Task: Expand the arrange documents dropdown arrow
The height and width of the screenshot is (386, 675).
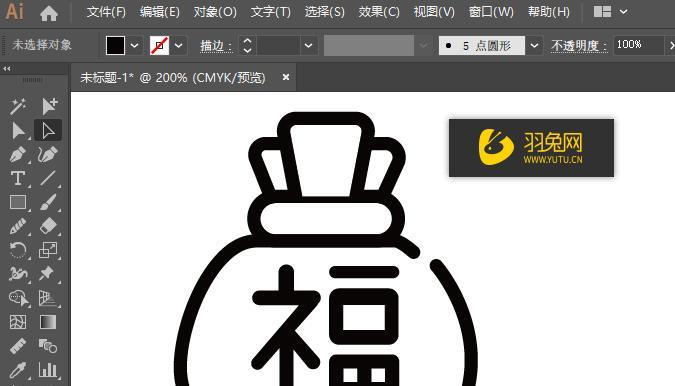Action: (623, 12)
